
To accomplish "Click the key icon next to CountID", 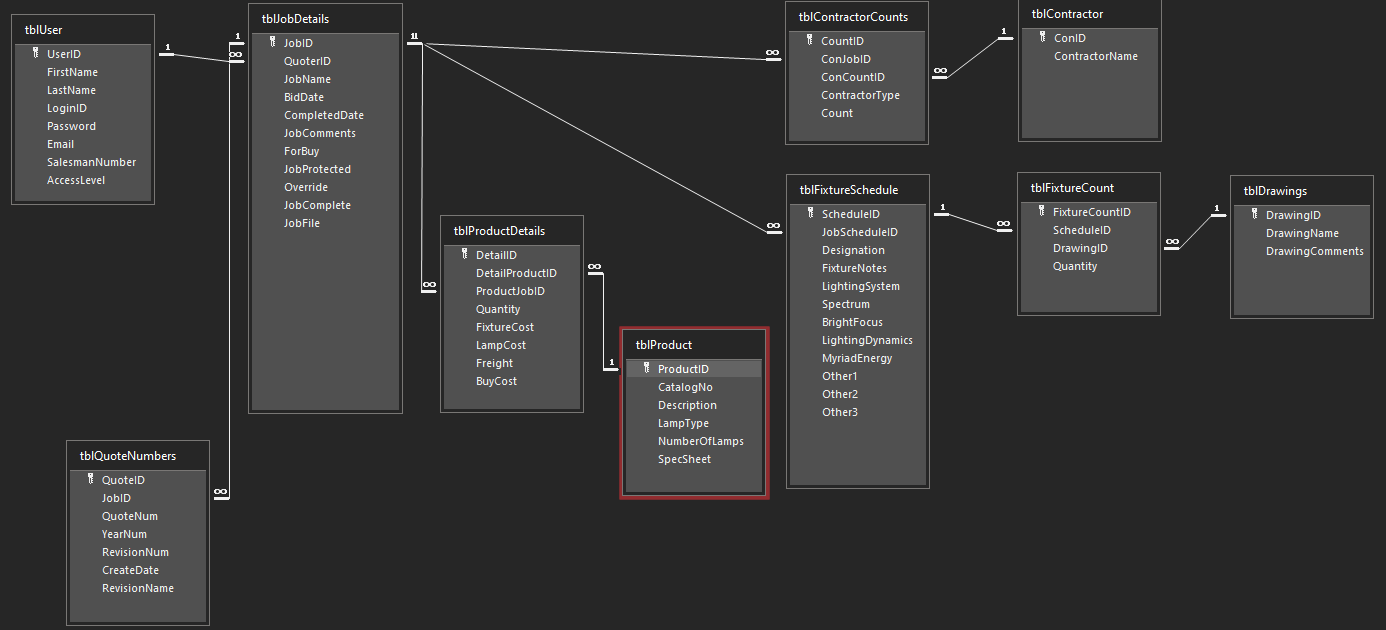I will 810,41.
